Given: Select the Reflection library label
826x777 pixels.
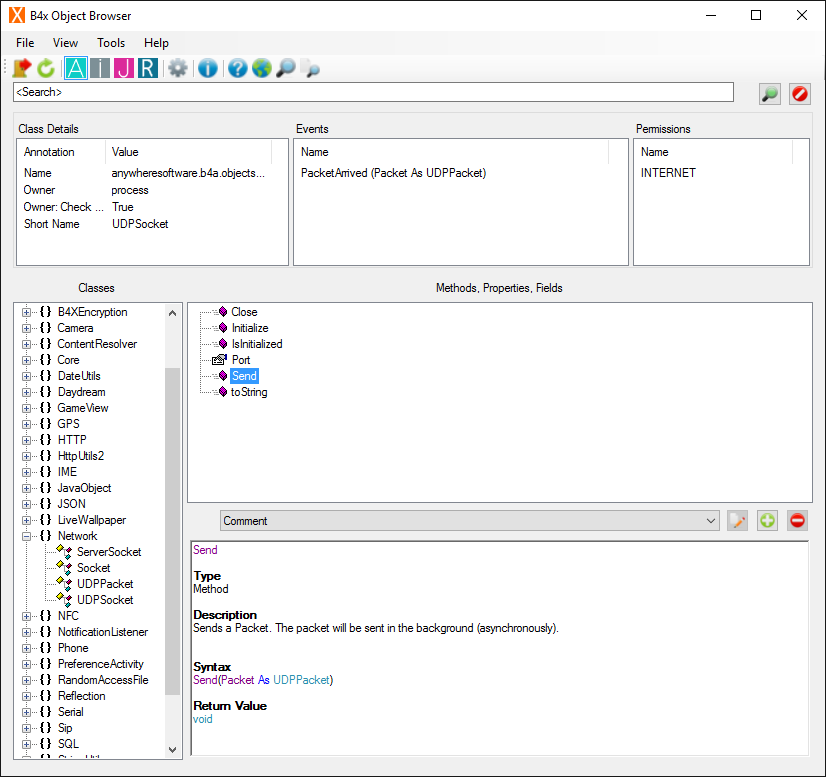Looking at the screenshot, I should click(82, 696).
